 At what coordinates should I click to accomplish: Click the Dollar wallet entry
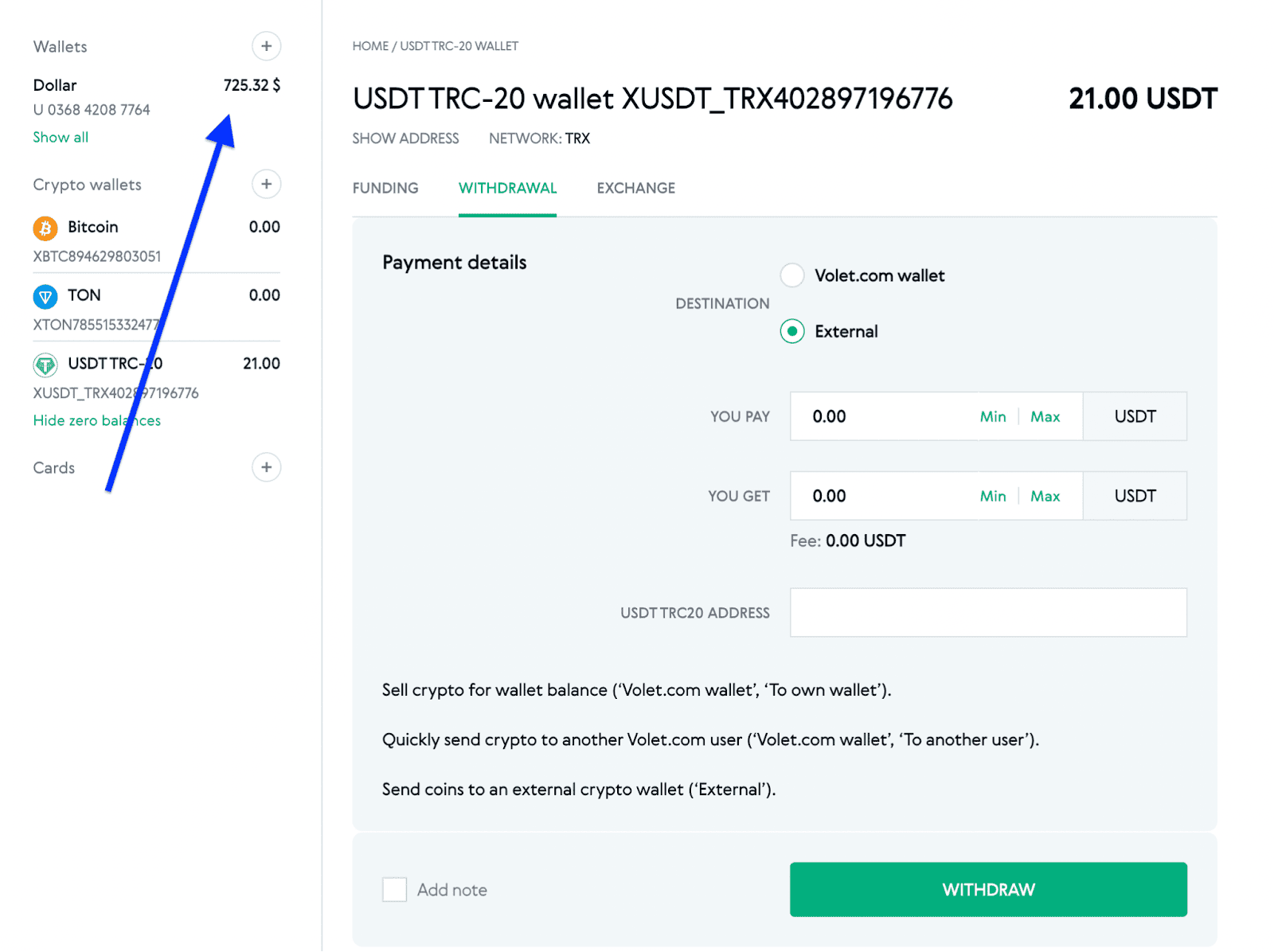pos(54,84)
